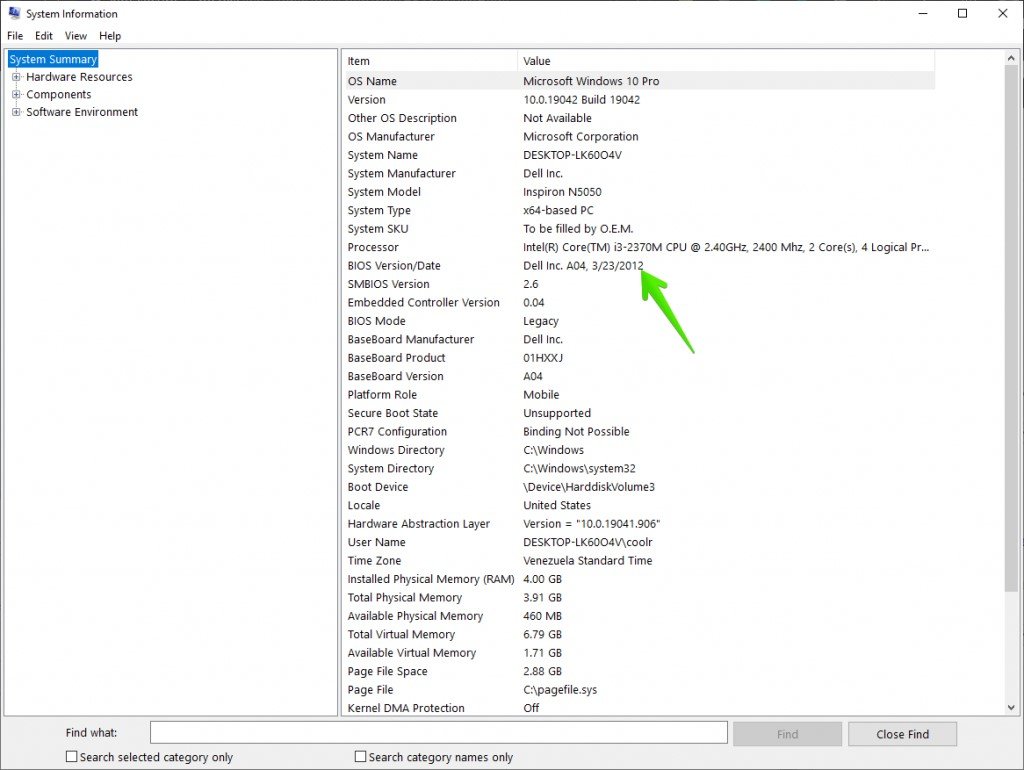Select the System Directory row
The width and height of the screenshot is (1024, 770).
(x=639, y=468)
